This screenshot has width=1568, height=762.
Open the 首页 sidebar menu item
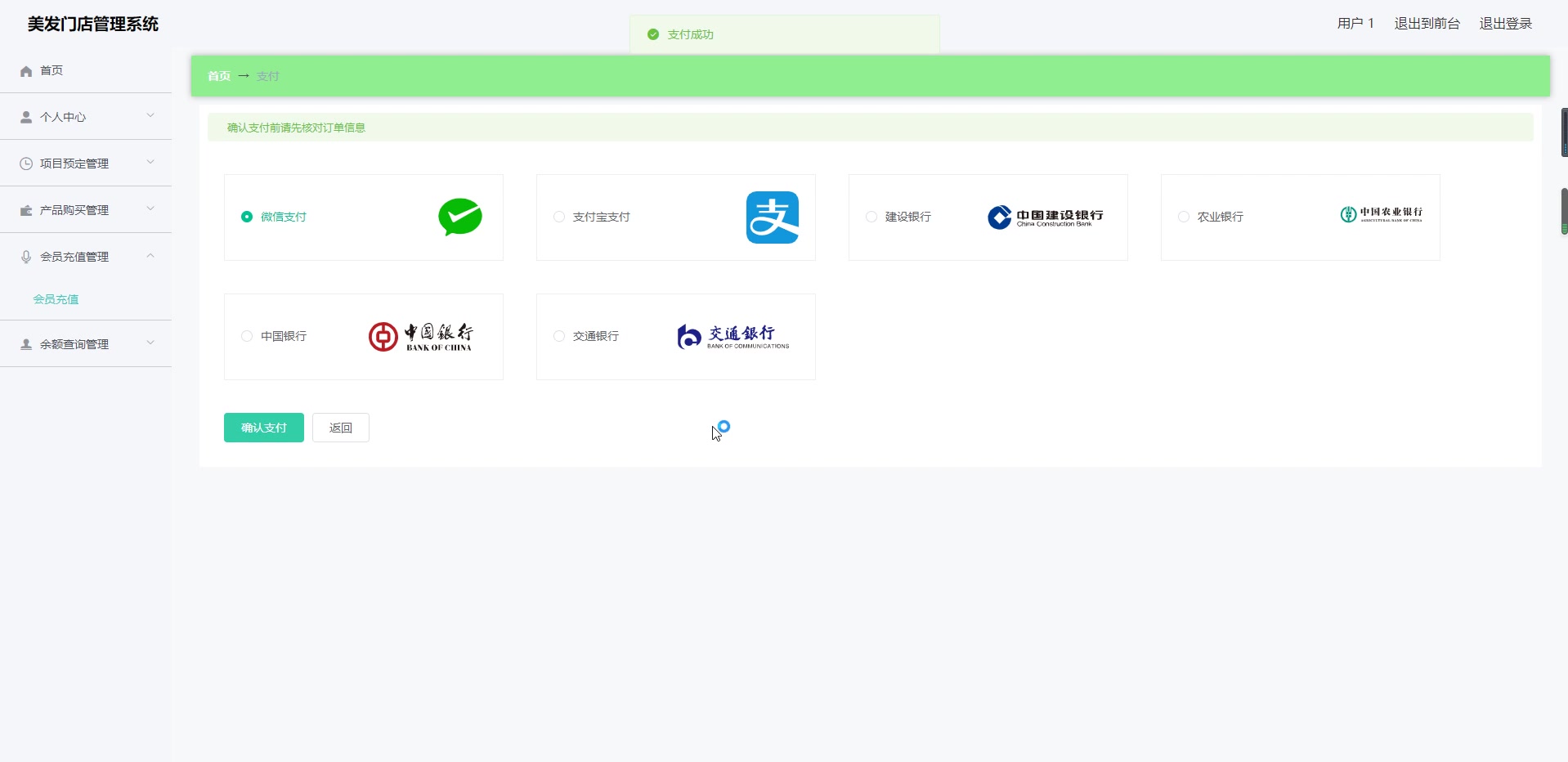click(86, 70)
